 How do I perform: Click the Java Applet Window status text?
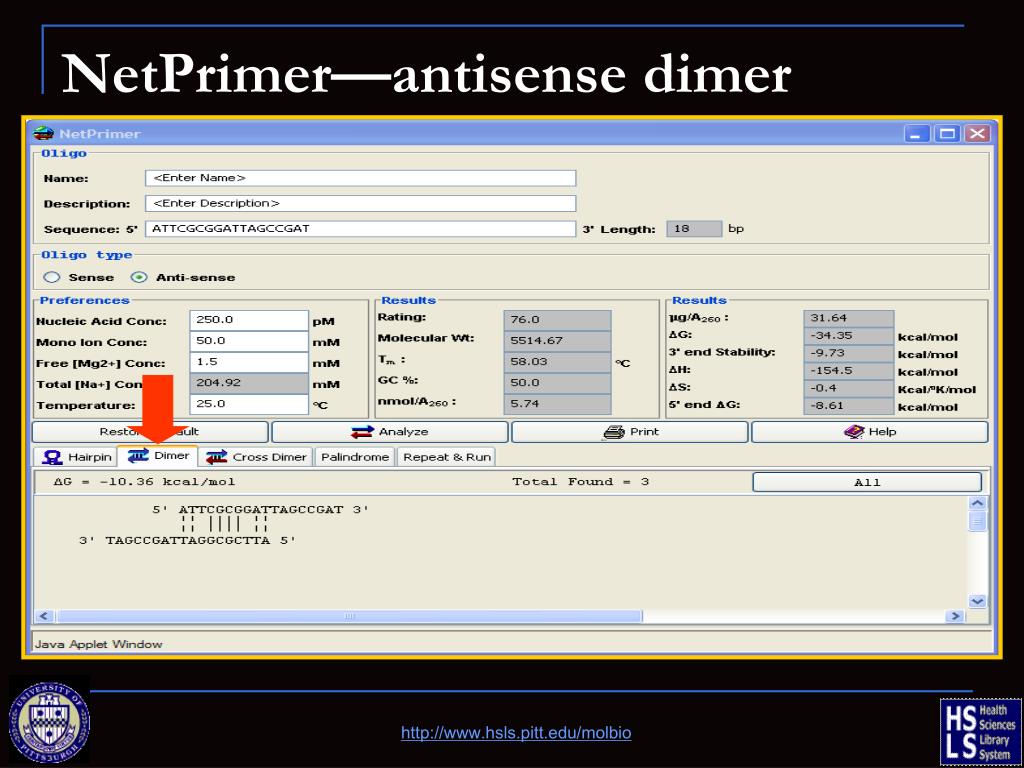(99, 644)
